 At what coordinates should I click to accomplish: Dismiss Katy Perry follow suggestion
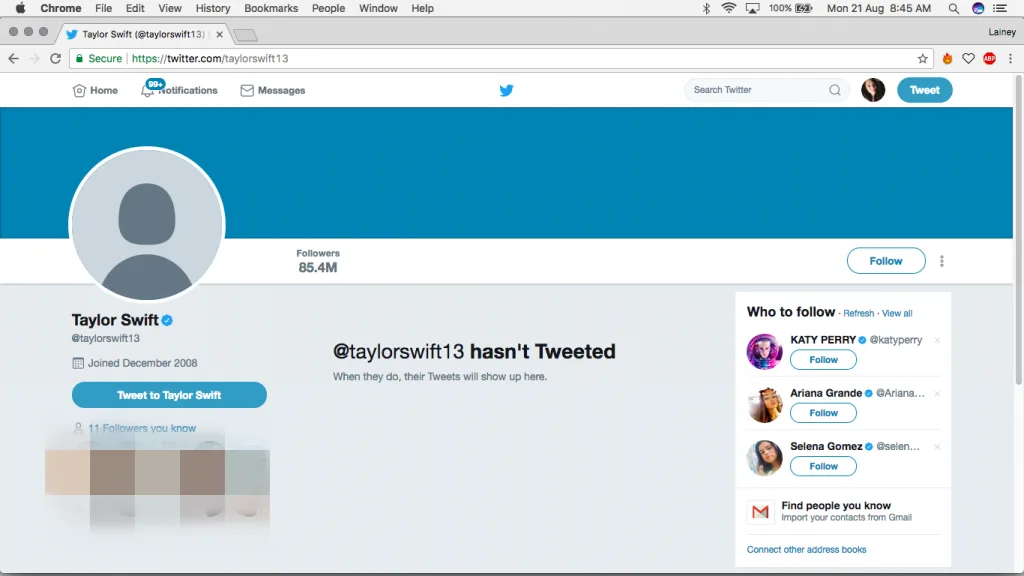[937, 341]
